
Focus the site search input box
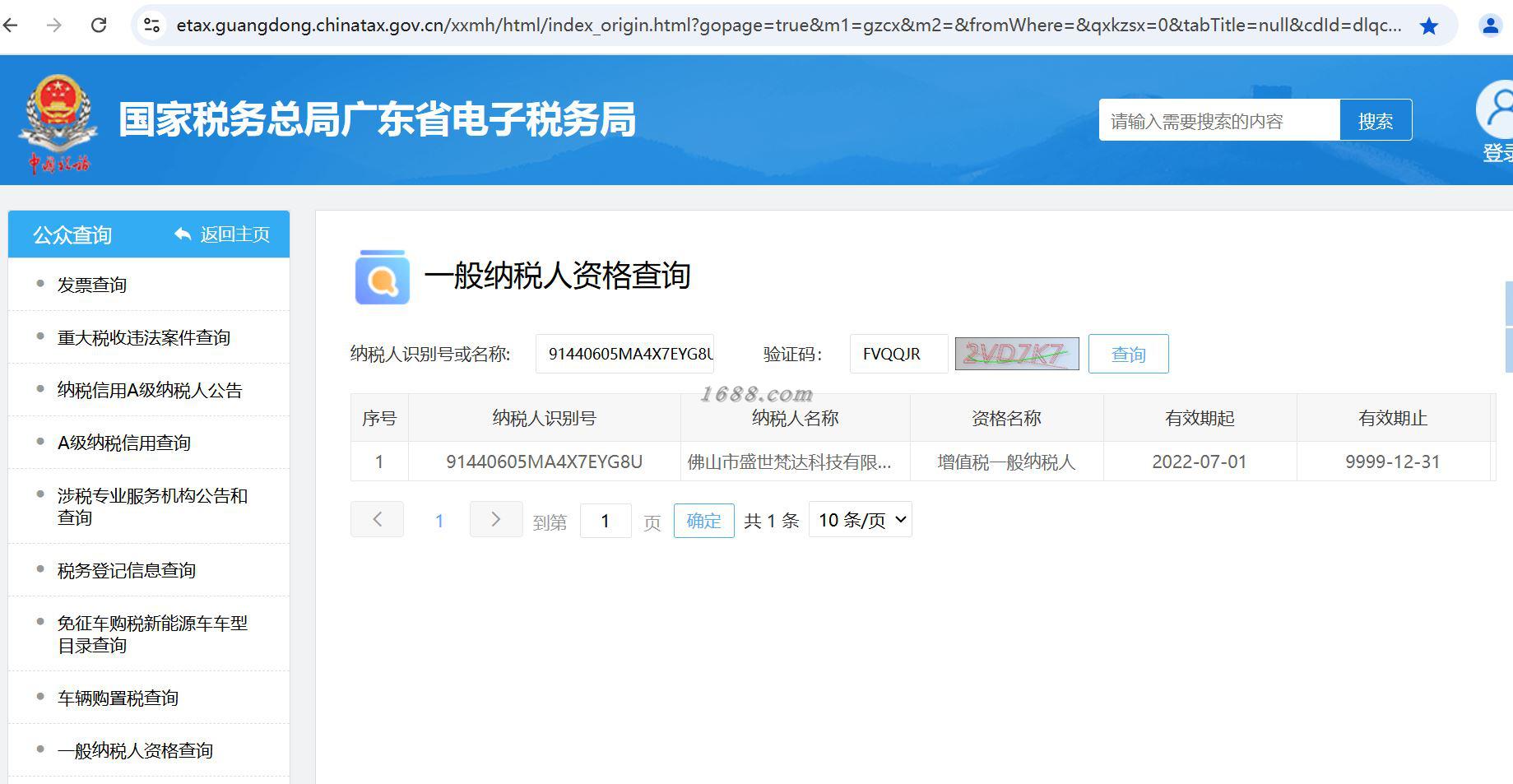tap(1219, 121)
